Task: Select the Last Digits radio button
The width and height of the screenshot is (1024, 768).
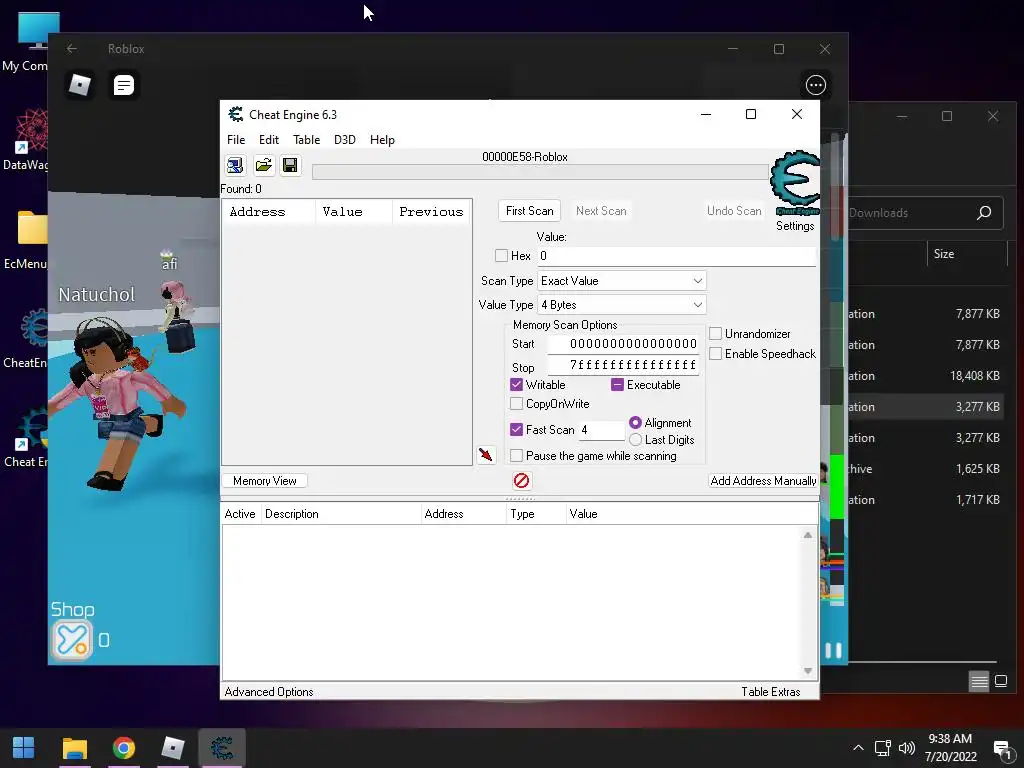Action: click(x=635, y=440)
